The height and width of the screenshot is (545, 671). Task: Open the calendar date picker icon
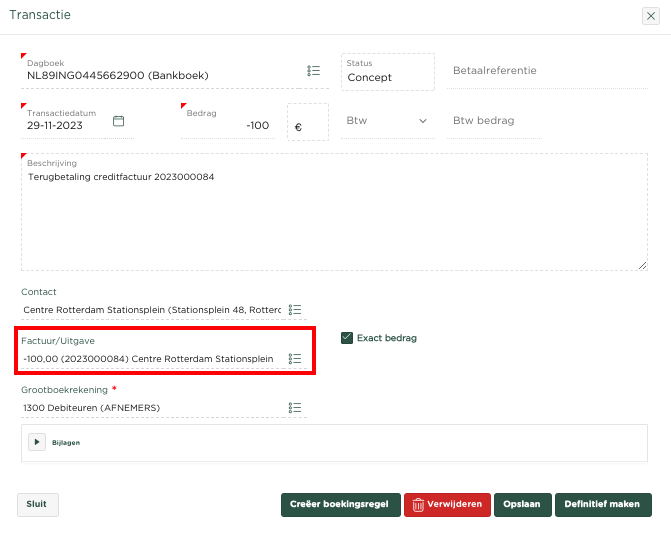pos(118,121)
